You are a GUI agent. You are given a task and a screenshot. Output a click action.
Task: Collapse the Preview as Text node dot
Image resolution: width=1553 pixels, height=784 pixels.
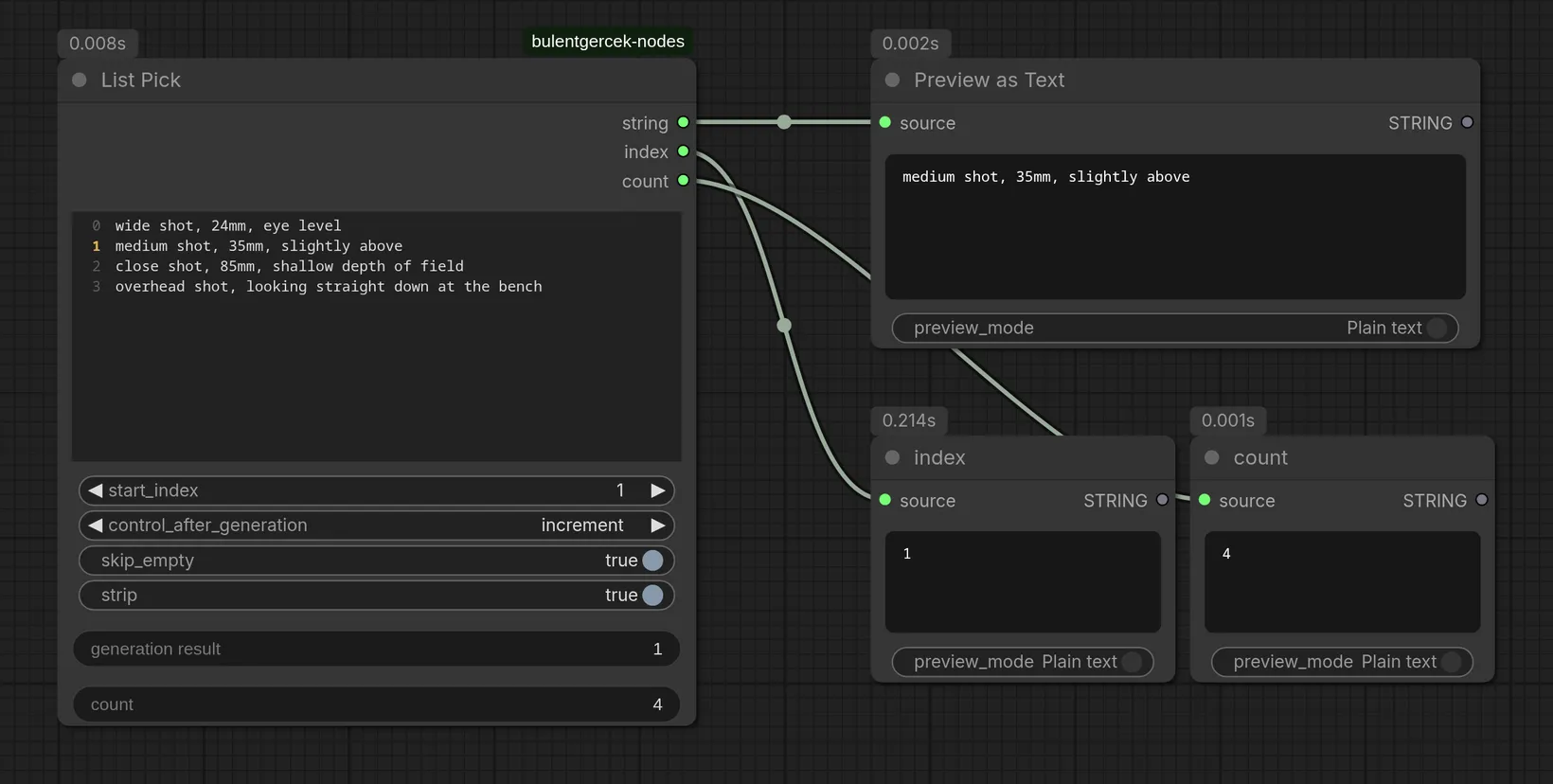coord(892,80)
